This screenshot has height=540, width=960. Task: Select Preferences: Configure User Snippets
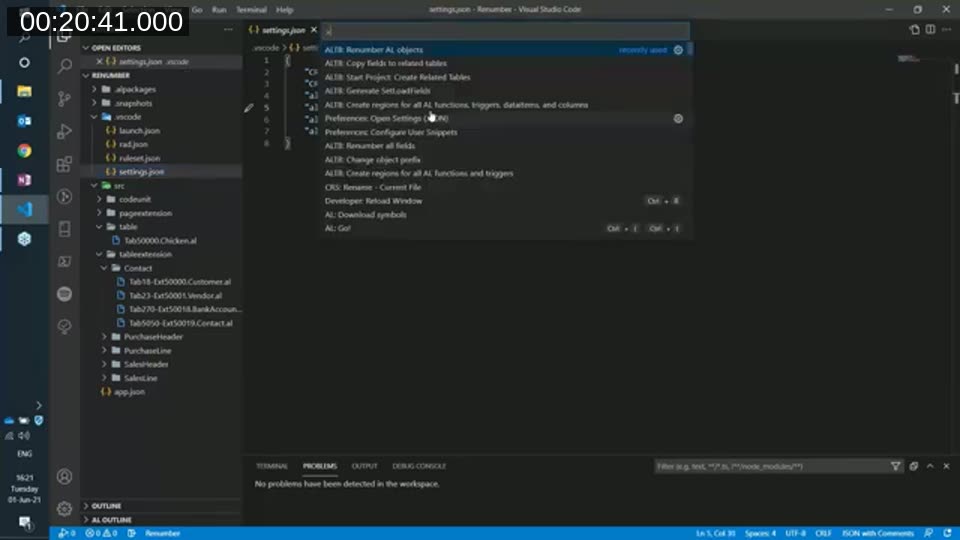tap(503, 132)
